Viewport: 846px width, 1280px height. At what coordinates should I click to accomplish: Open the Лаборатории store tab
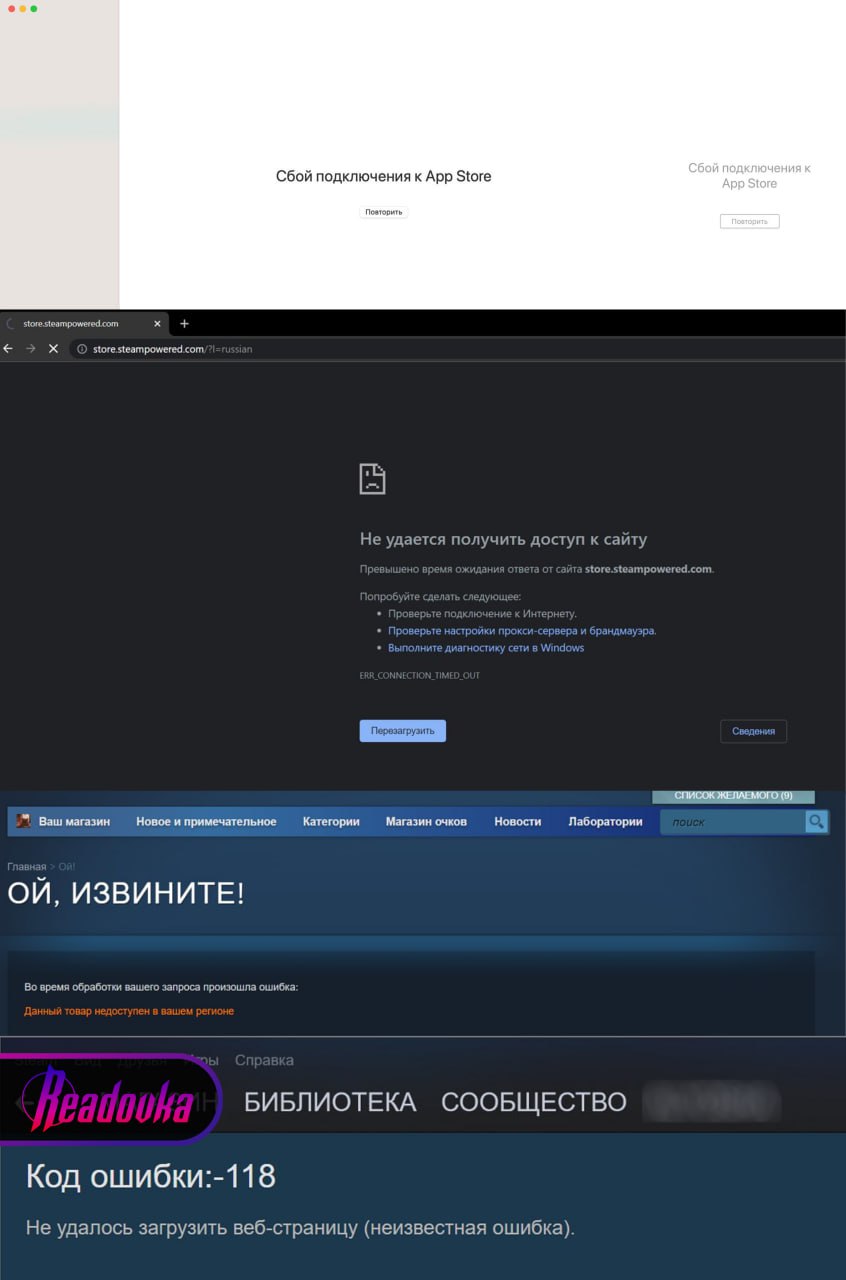[605, 822]
